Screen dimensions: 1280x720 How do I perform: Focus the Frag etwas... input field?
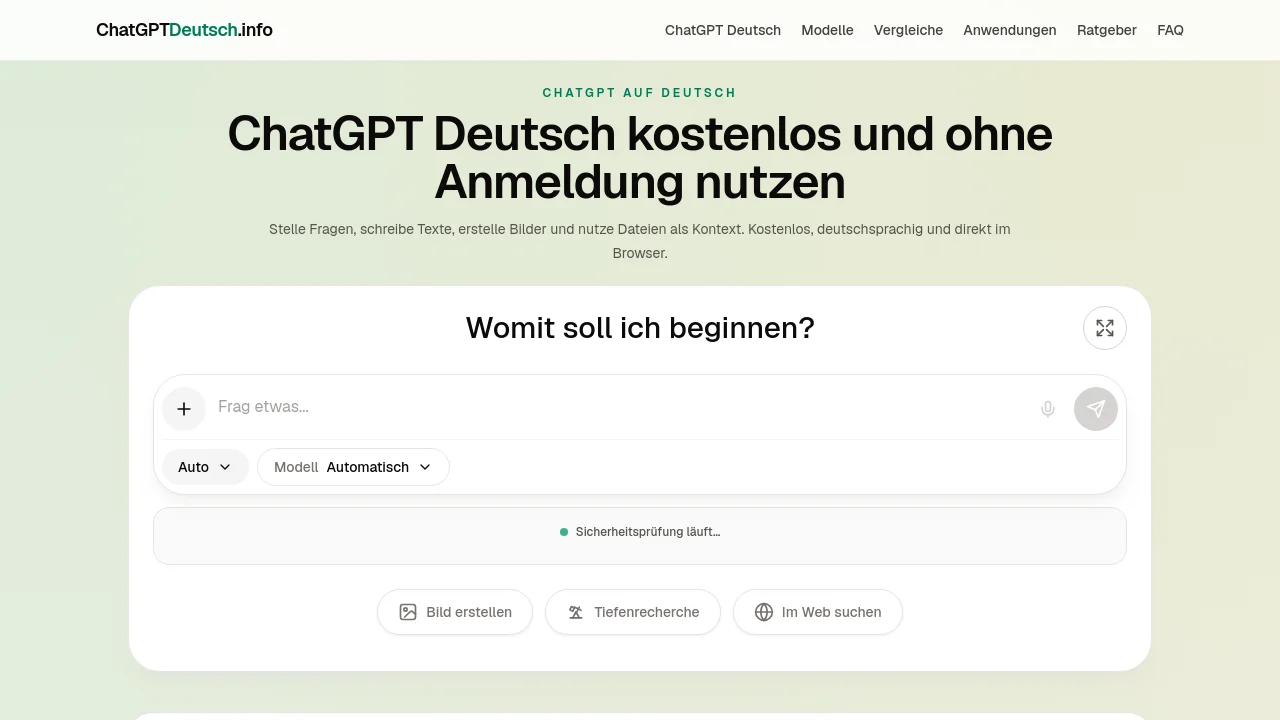(x=620, y=407)
